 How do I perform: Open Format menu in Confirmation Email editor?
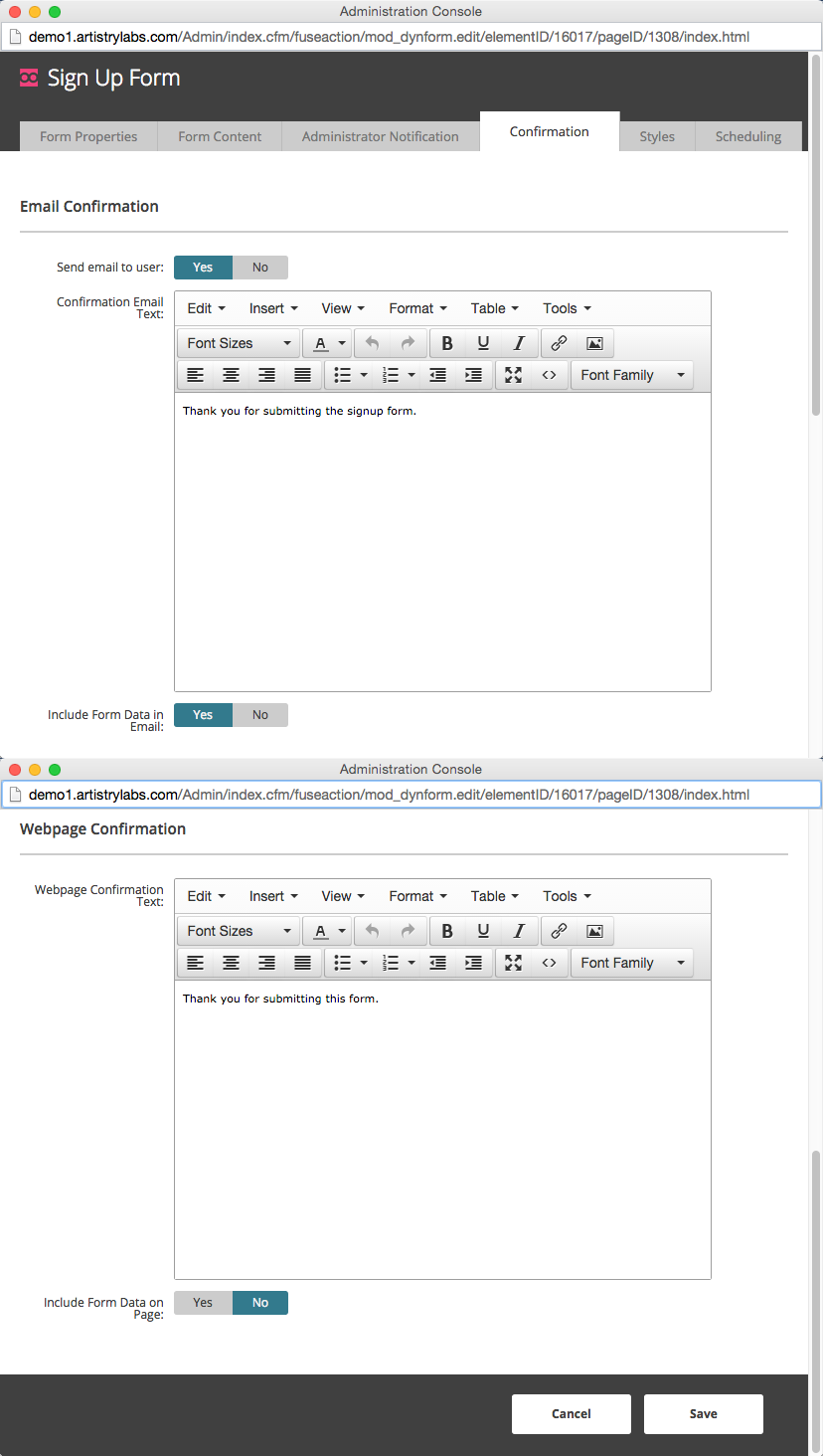(x=417, y=308)
